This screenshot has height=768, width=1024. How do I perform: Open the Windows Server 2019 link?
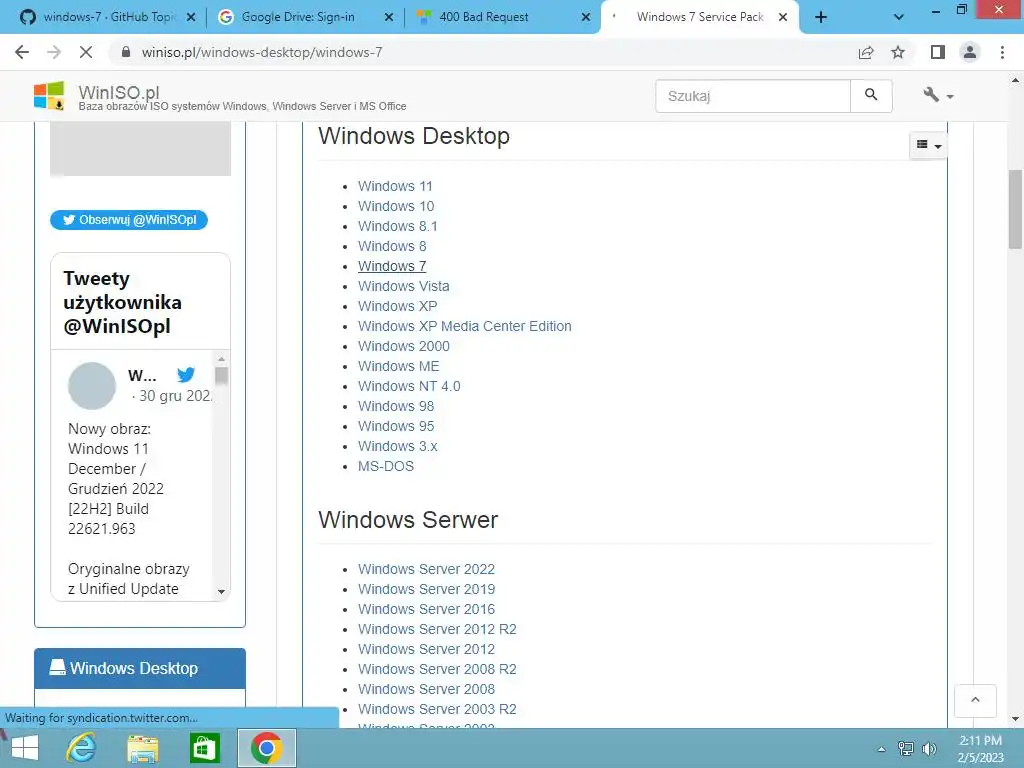pos(426,589)
